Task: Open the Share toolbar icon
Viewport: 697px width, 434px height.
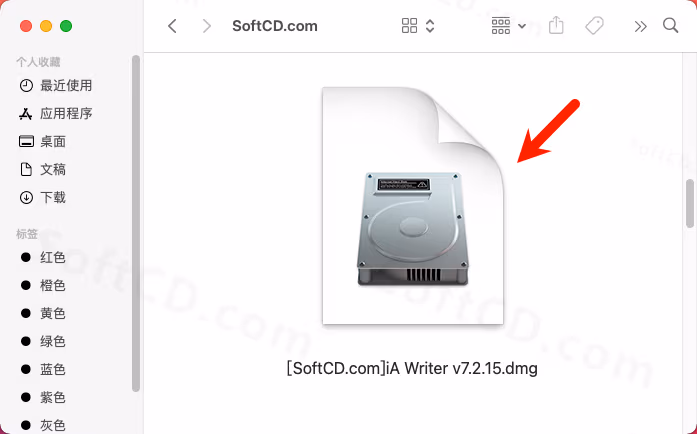Action: [556, 25]
